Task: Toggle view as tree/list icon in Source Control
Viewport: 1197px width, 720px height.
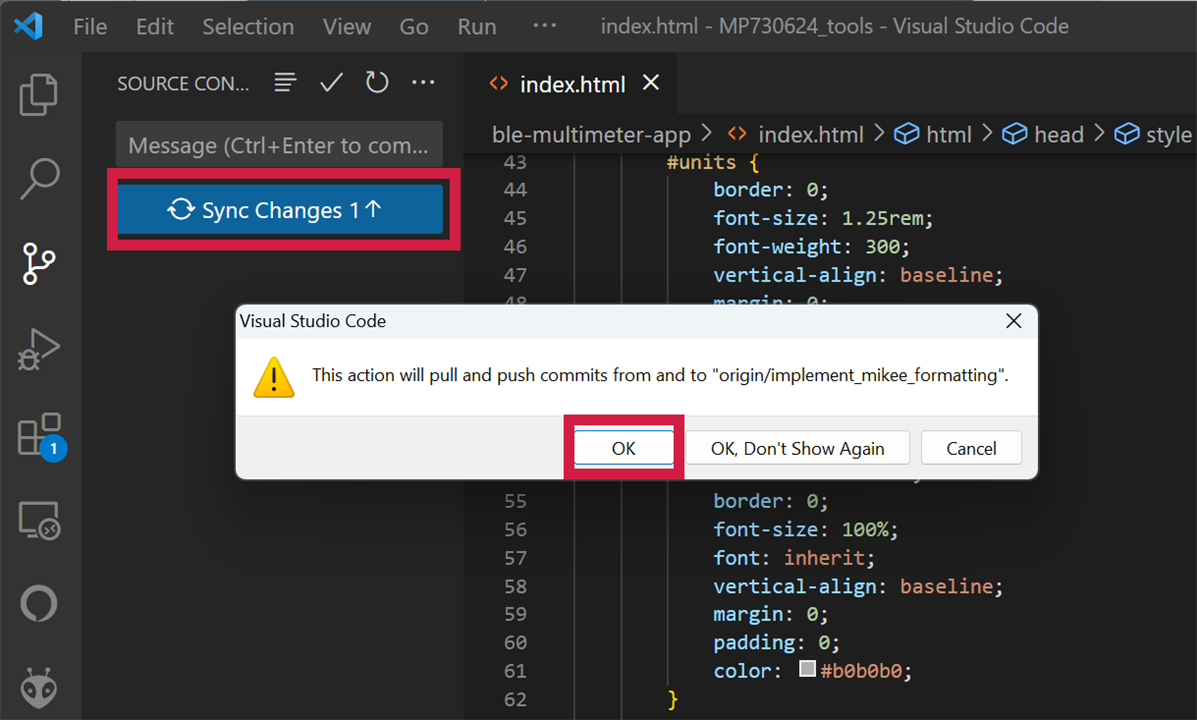Action: 286,82
